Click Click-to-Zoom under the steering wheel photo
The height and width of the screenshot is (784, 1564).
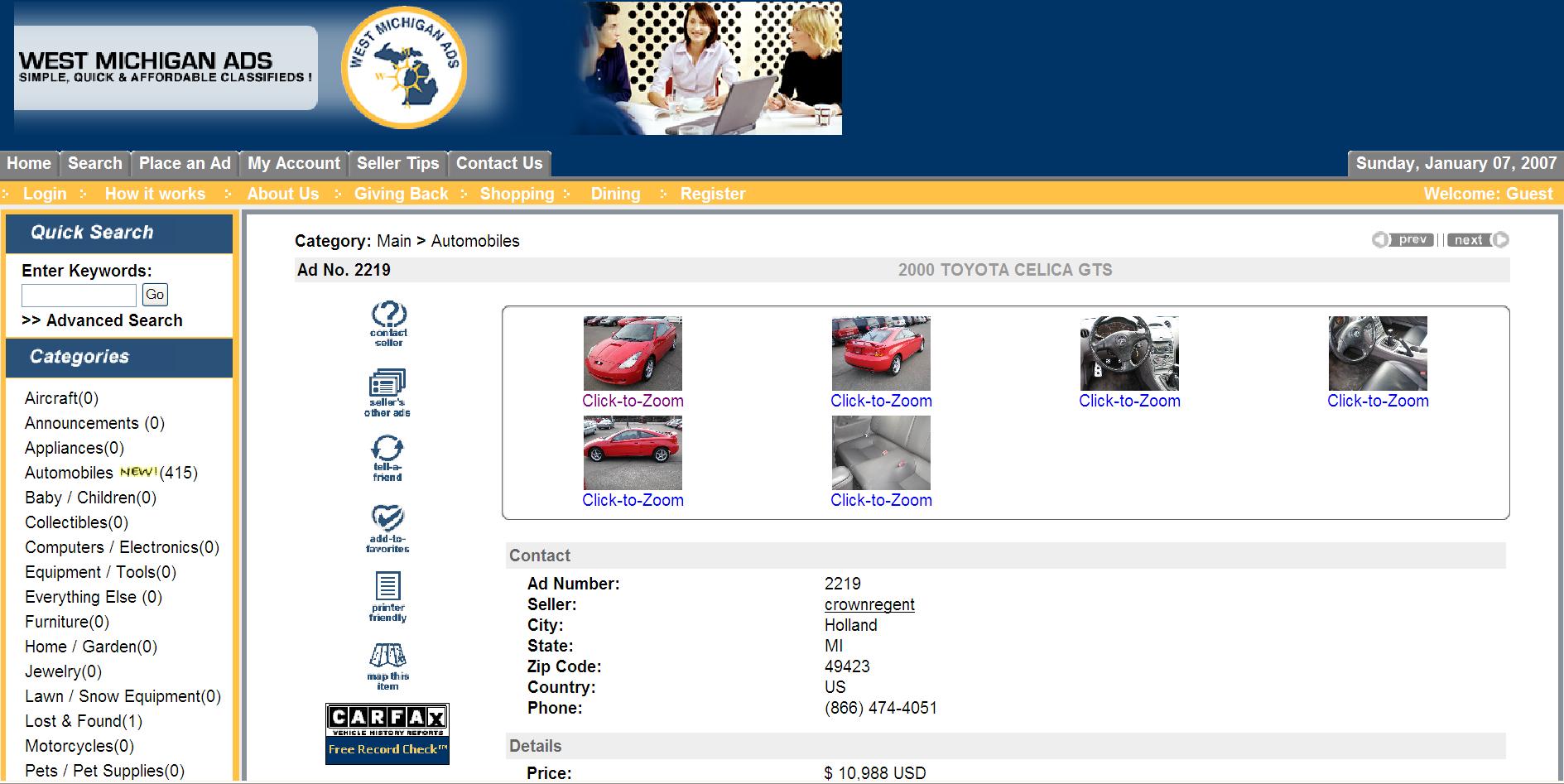click(1129, 401)
